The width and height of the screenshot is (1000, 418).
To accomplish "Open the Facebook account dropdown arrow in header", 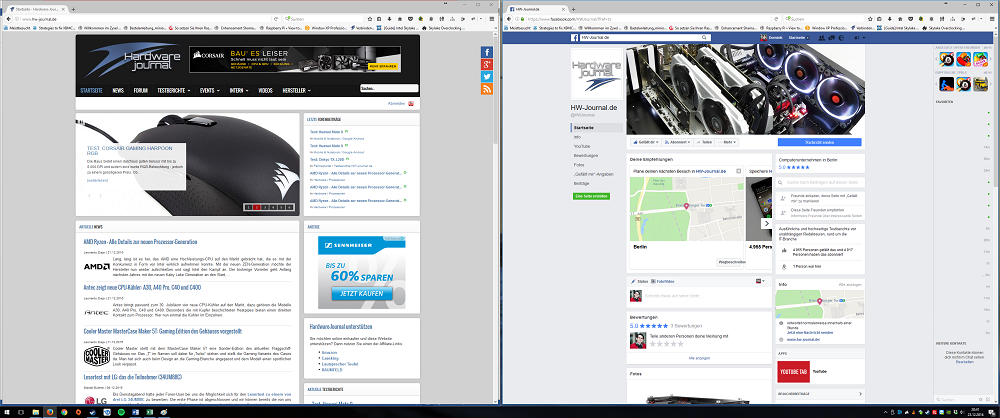I will pyautogui.click(x=865, y=38).
